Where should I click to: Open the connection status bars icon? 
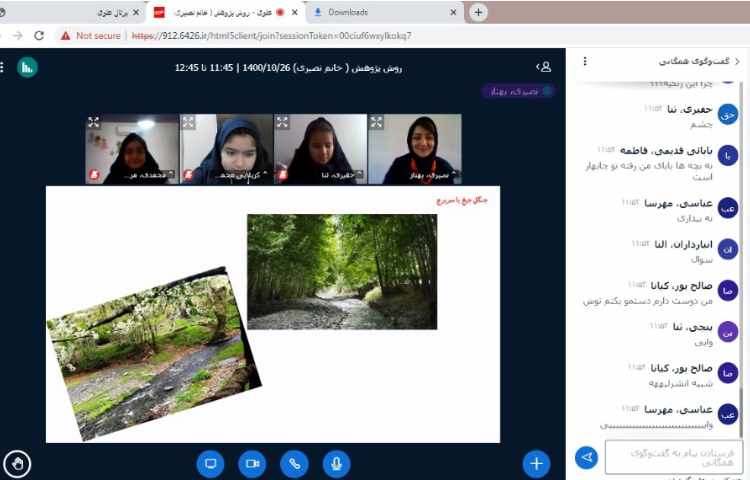tap(27, 67)
